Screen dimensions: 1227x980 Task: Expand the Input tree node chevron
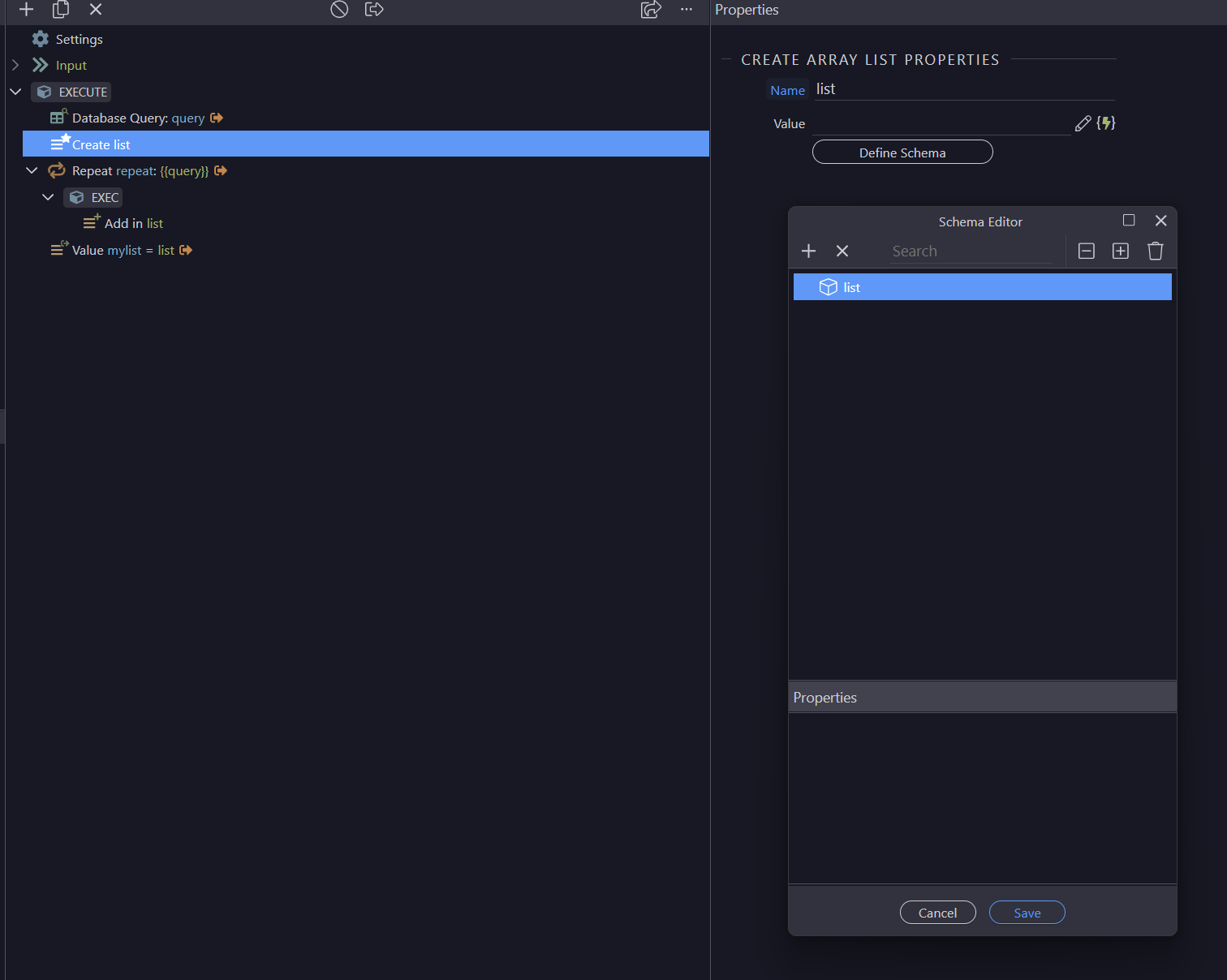pyautogui.click(x=15, y=65)
